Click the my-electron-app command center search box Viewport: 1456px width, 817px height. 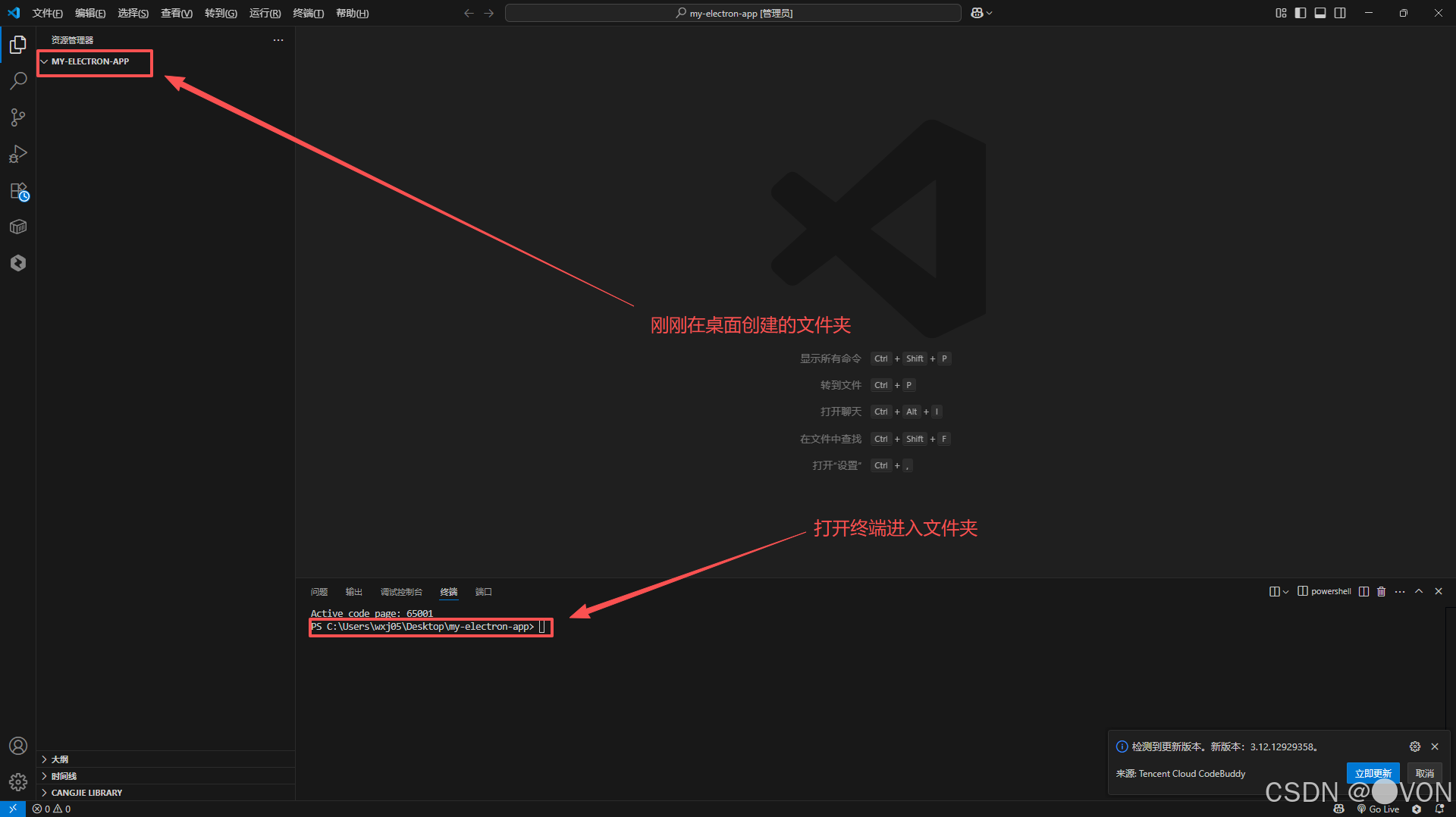[733, 13]
